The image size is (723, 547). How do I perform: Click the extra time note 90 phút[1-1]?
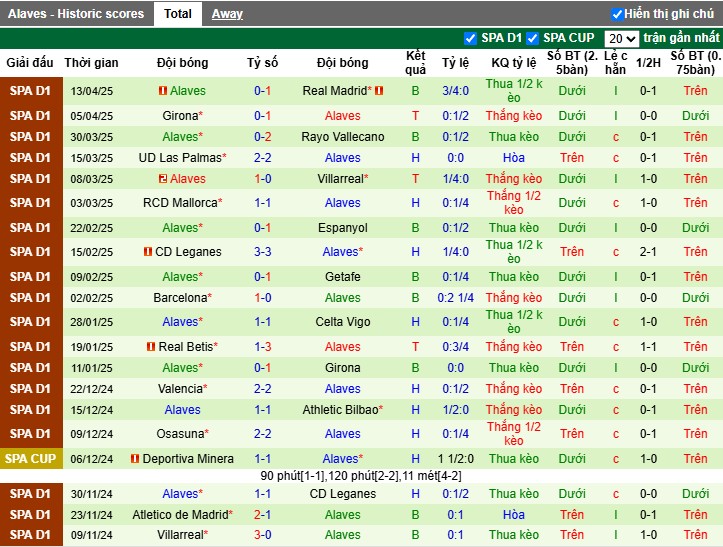coord(292,476)
